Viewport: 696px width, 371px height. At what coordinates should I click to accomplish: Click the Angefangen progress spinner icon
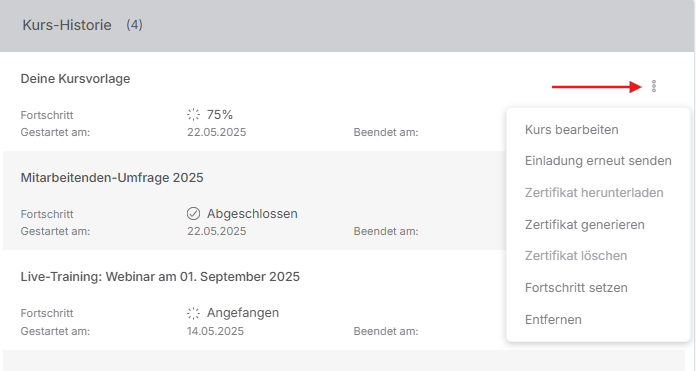click(194, 313)
